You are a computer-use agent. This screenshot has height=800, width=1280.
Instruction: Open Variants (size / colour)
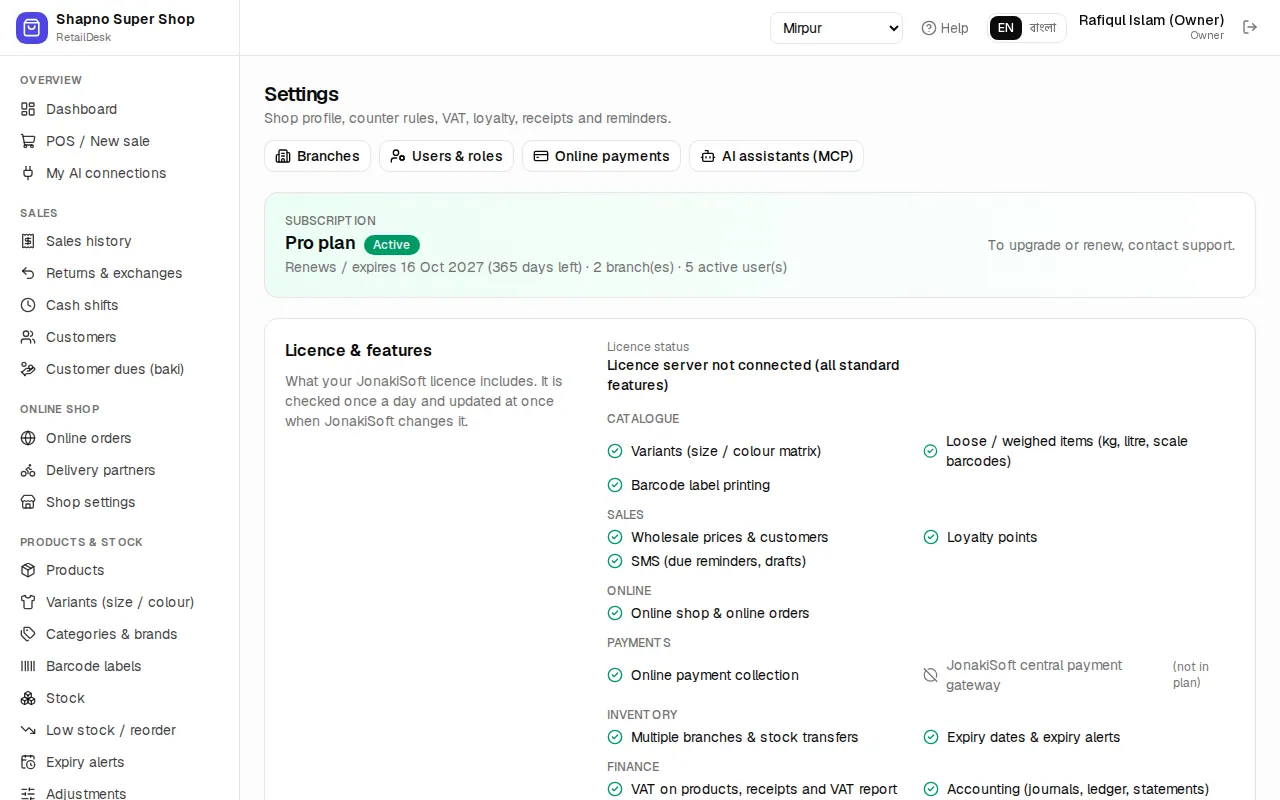click(x=120, y=602)
